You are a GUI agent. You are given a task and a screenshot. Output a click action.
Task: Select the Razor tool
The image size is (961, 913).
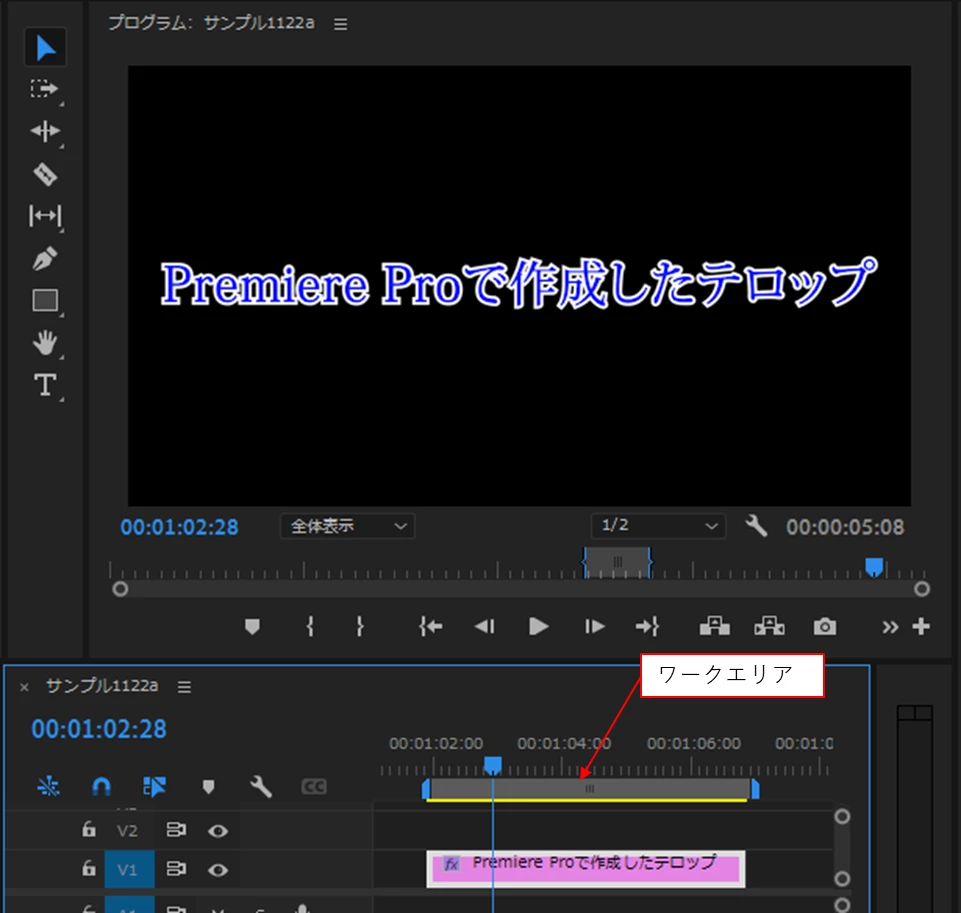click(x=45, y=174)
